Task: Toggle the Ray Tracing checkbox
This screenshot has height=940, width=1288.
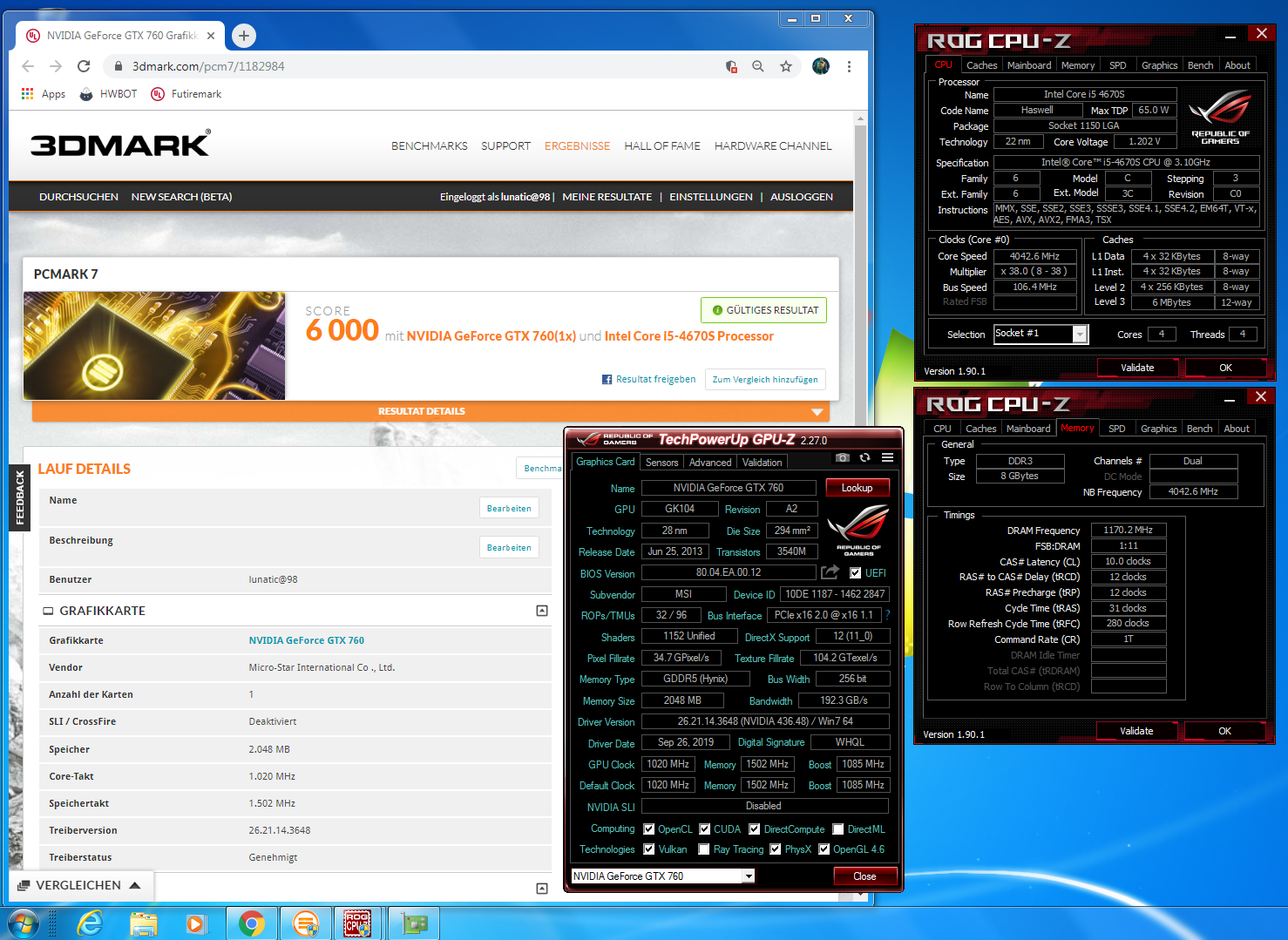Action: (703, 849)
